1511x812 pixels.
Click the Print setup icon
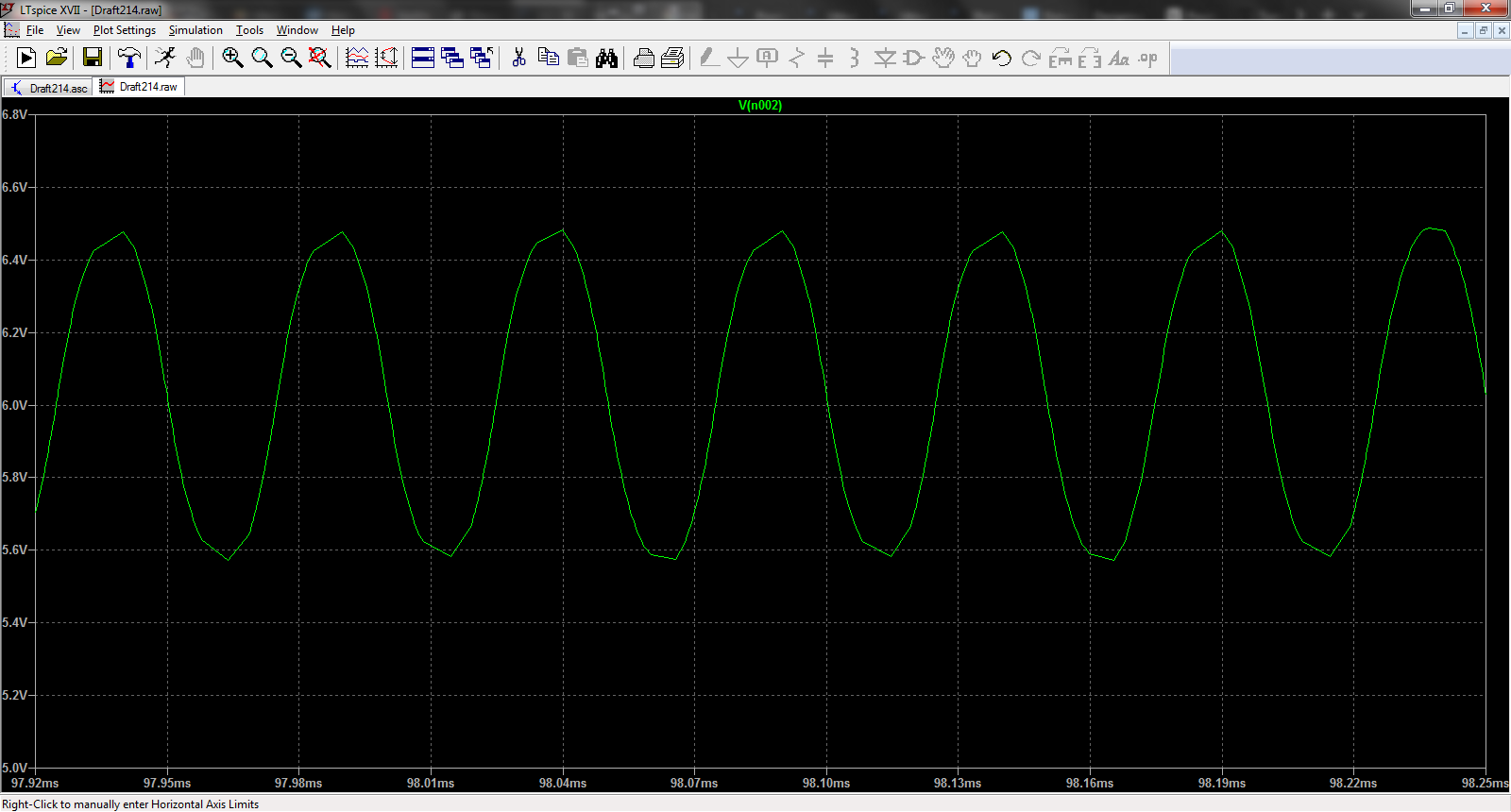click(643, 59)
